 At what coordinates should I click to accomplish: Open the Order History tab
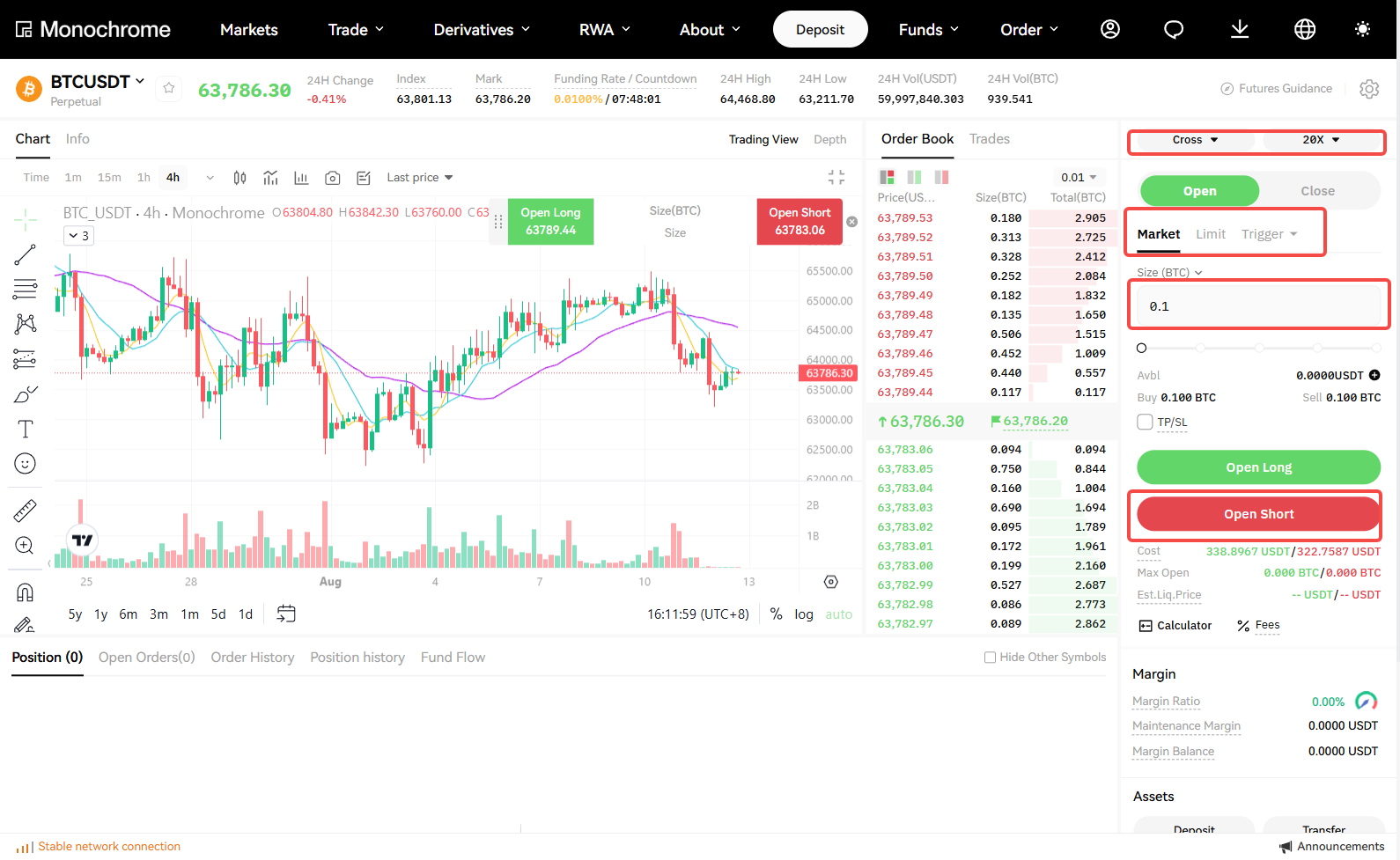click(x=252, y=658)
